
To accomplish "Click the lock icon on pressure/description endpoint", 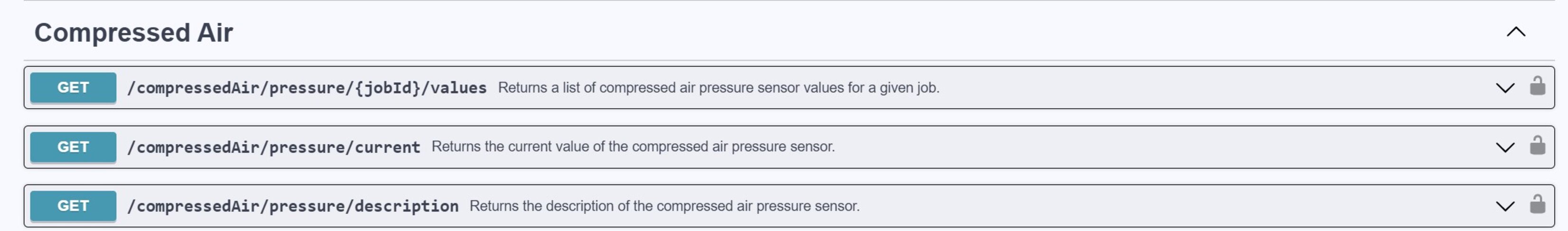I will 1537,205.
